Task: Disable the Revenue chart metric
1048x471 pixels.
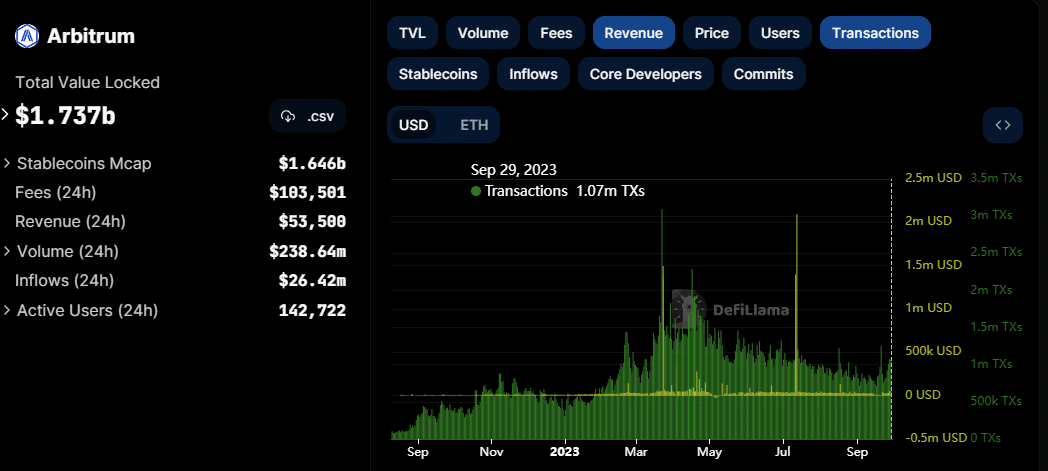Action: 633,33
